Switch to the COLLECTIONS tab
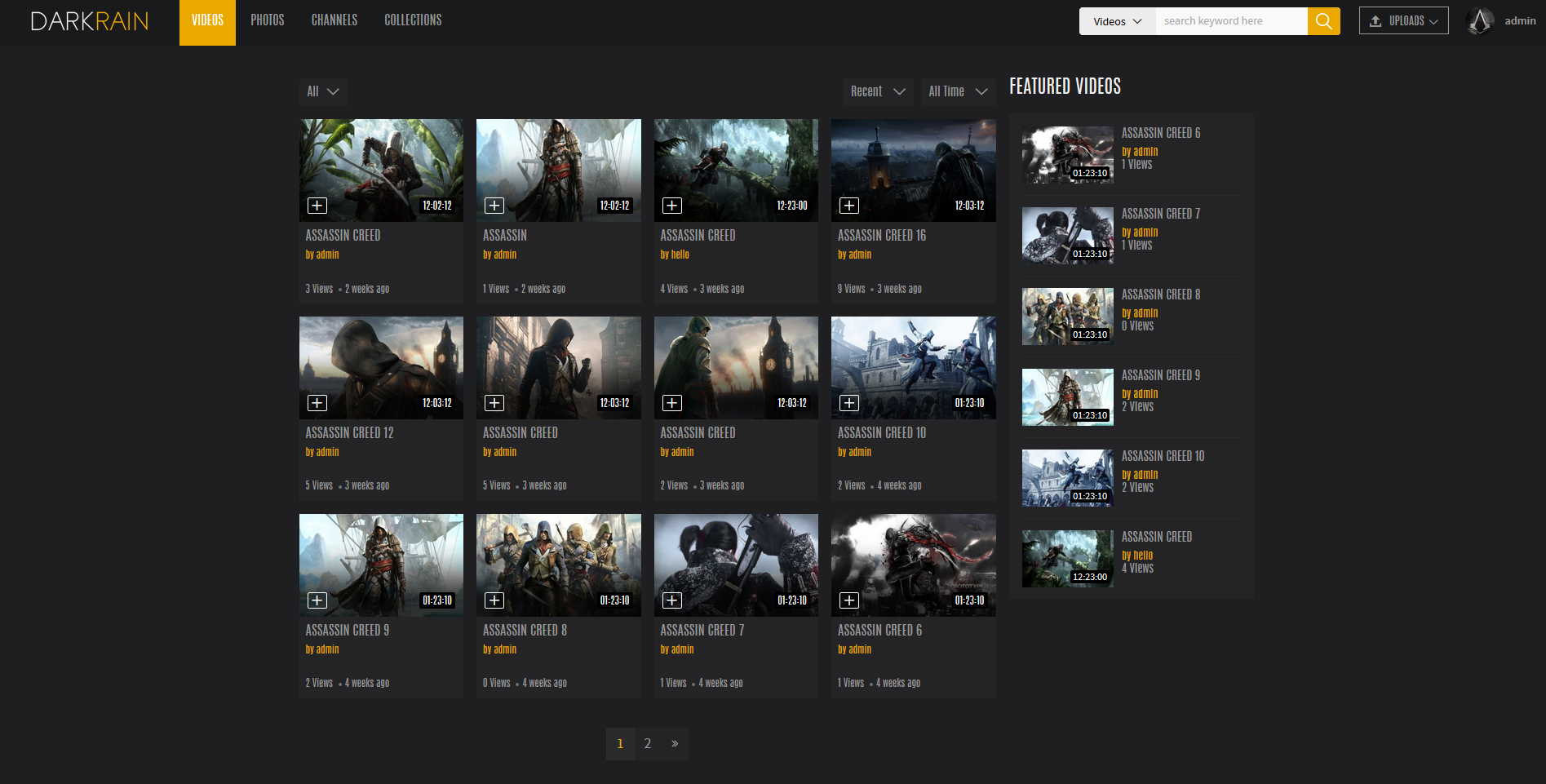Image resolution: width=1546 pixels, height=784 pixels. pos(413,20)
